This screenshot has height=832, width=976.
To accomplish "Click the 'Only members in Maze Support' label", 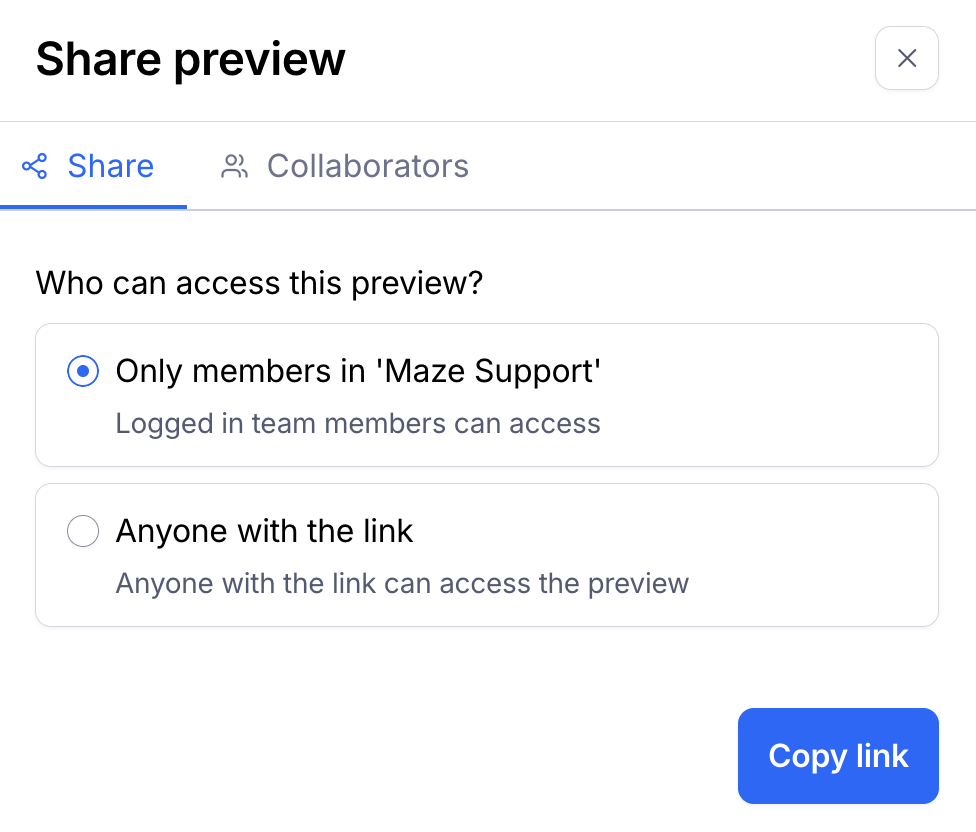I will (x=358, y=372).
